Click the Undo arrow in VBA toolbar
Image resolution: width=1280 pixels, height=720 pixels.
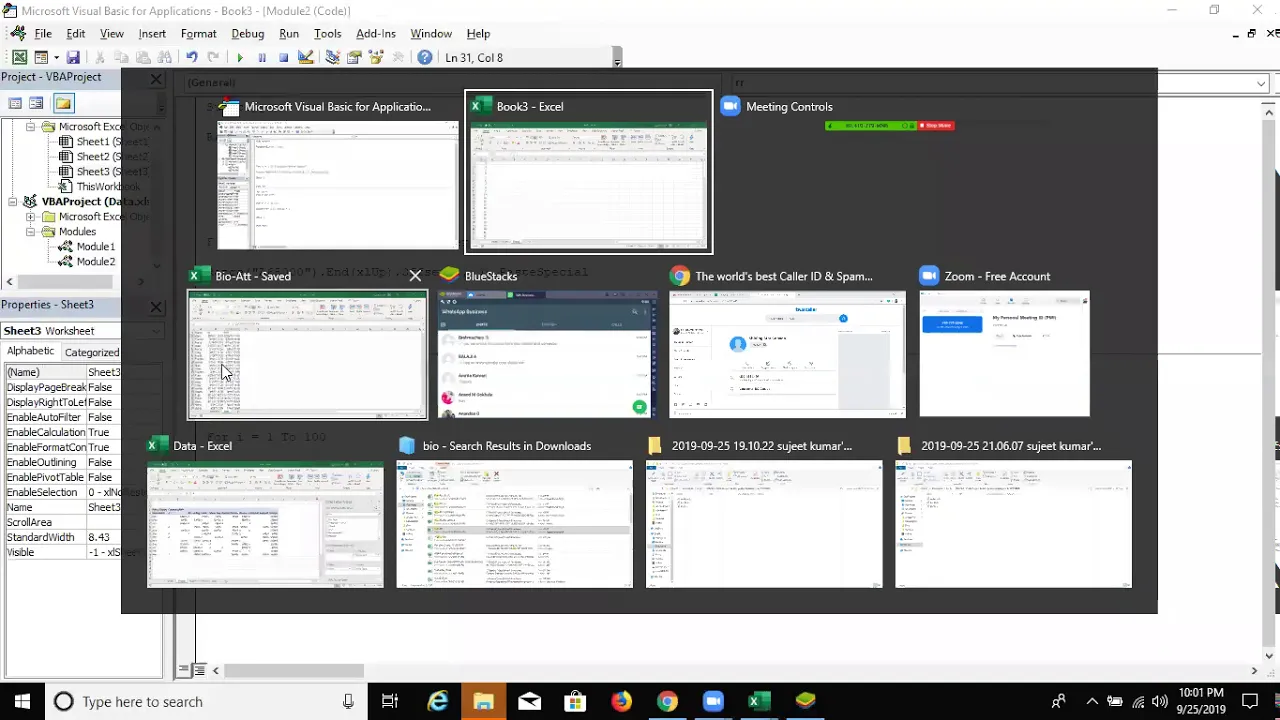point(191,58)
